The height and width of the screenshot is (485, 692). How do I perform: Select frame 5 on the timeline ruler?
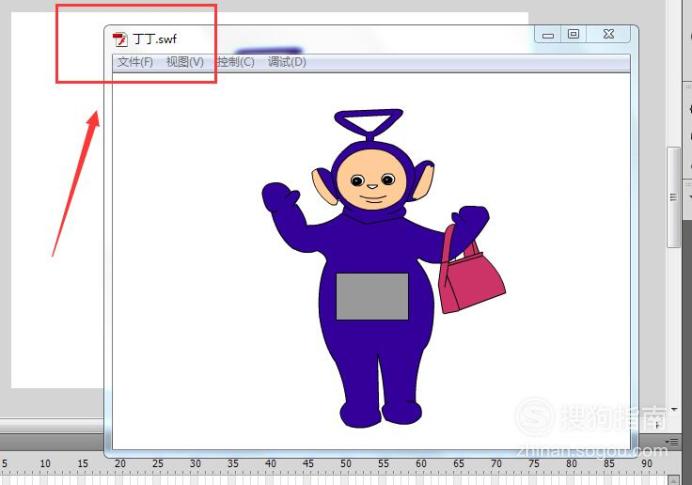[5, 464]
